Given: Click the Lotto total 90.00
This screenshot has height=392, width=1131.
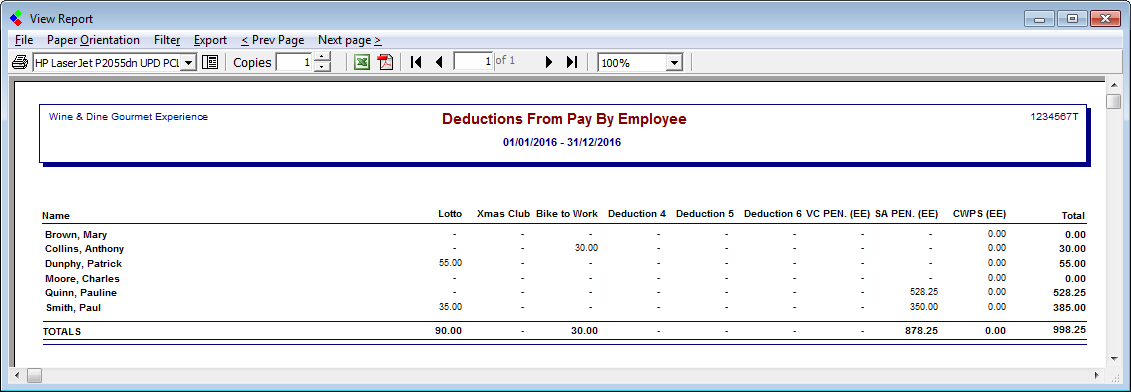Looking at the screenshot, I should click(x=449, y=331).
